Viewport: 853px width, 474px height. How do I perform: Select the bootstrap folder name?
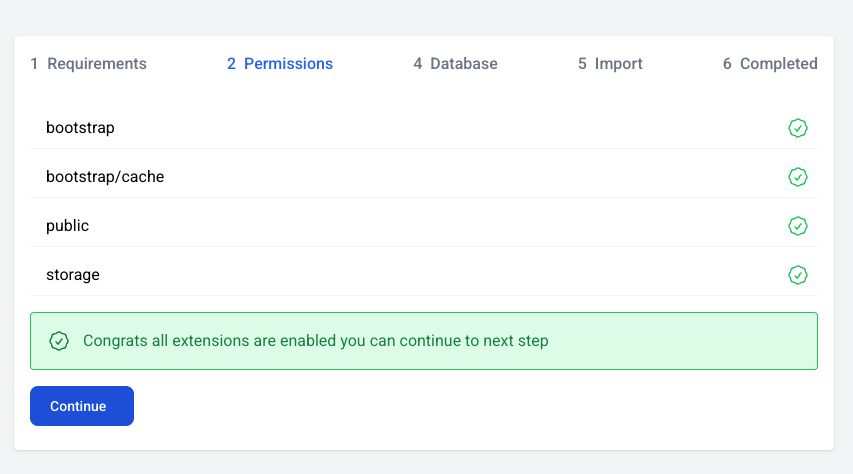click(x=80, y=128)
